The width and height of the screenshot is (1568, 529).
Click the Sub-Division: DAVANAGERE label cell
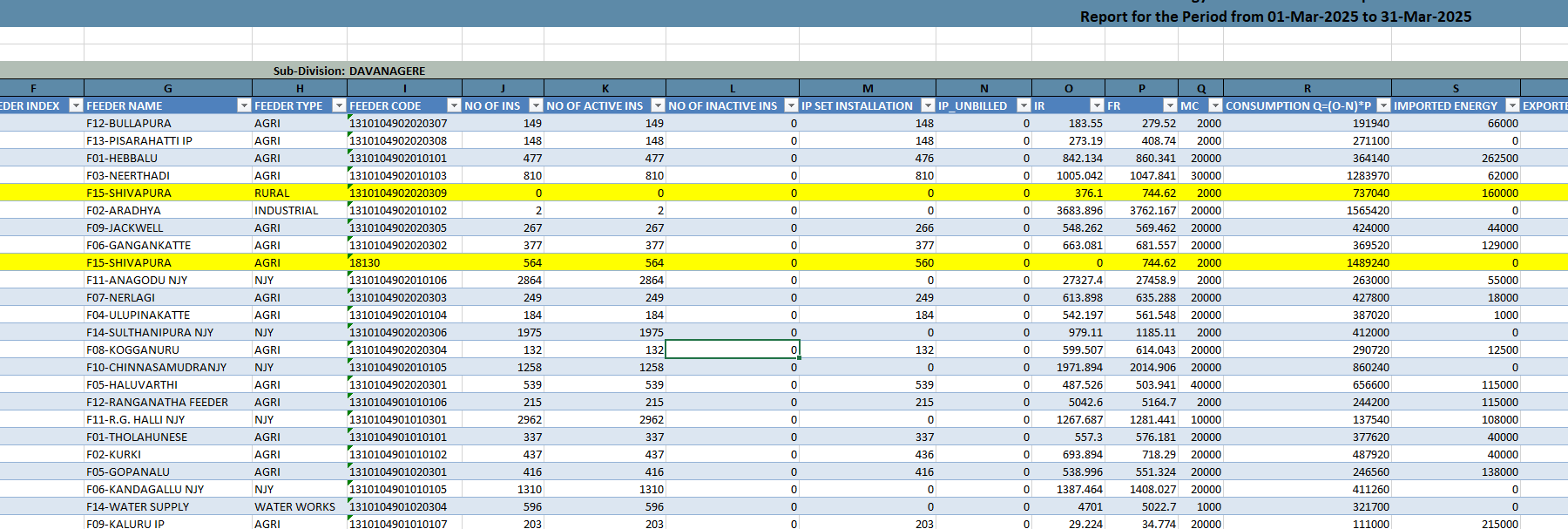click(349, 71)
